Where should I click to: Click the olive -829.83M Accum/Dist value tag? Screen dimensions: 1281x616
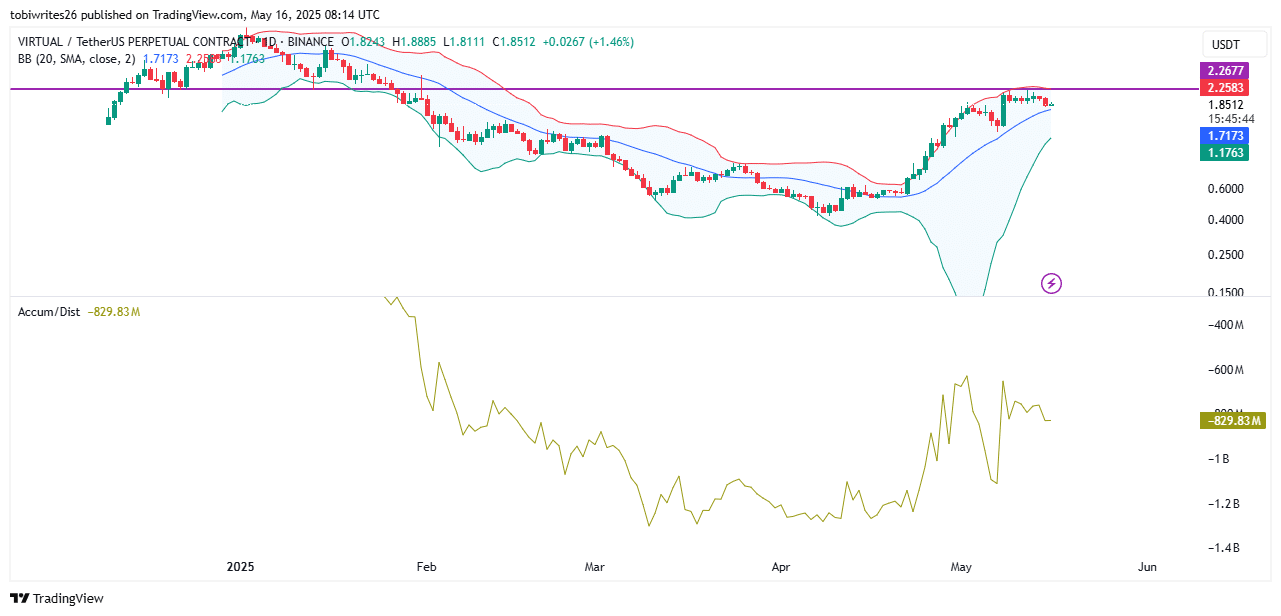pos(1231,421)
